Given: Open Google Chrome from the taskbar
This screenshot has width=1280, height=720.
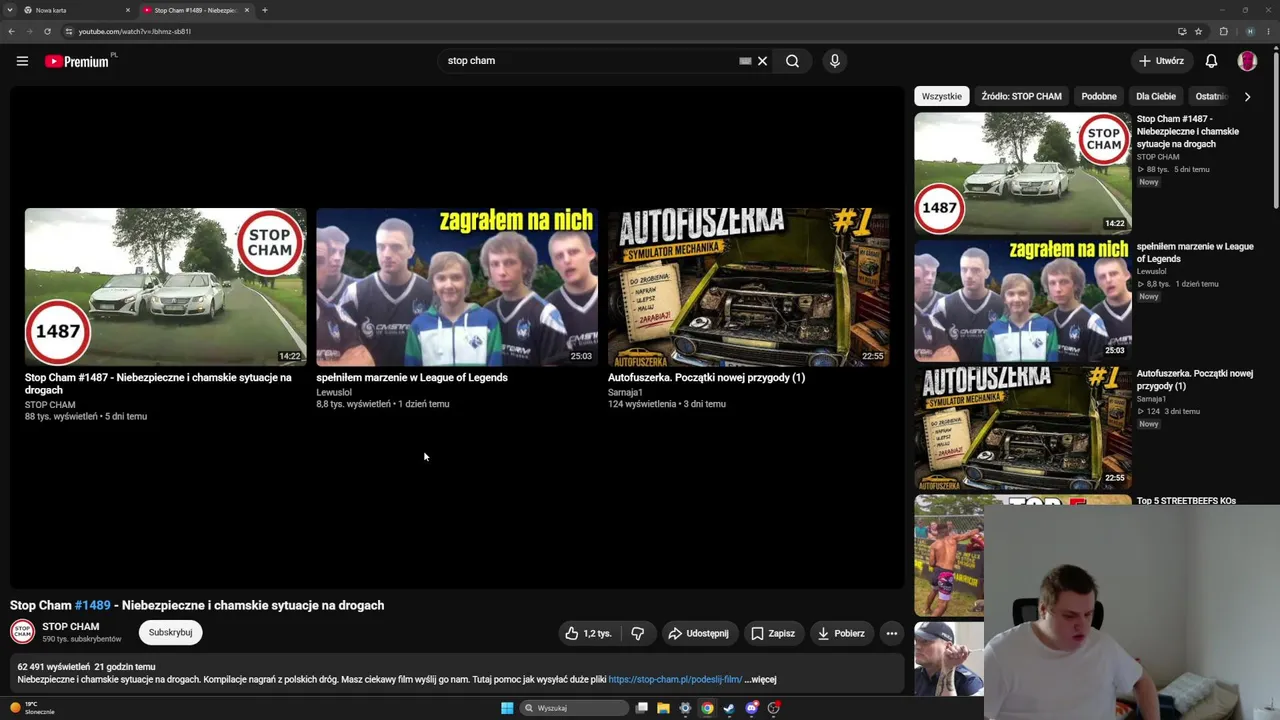Looking at the screenshot, I should [707, 708].
